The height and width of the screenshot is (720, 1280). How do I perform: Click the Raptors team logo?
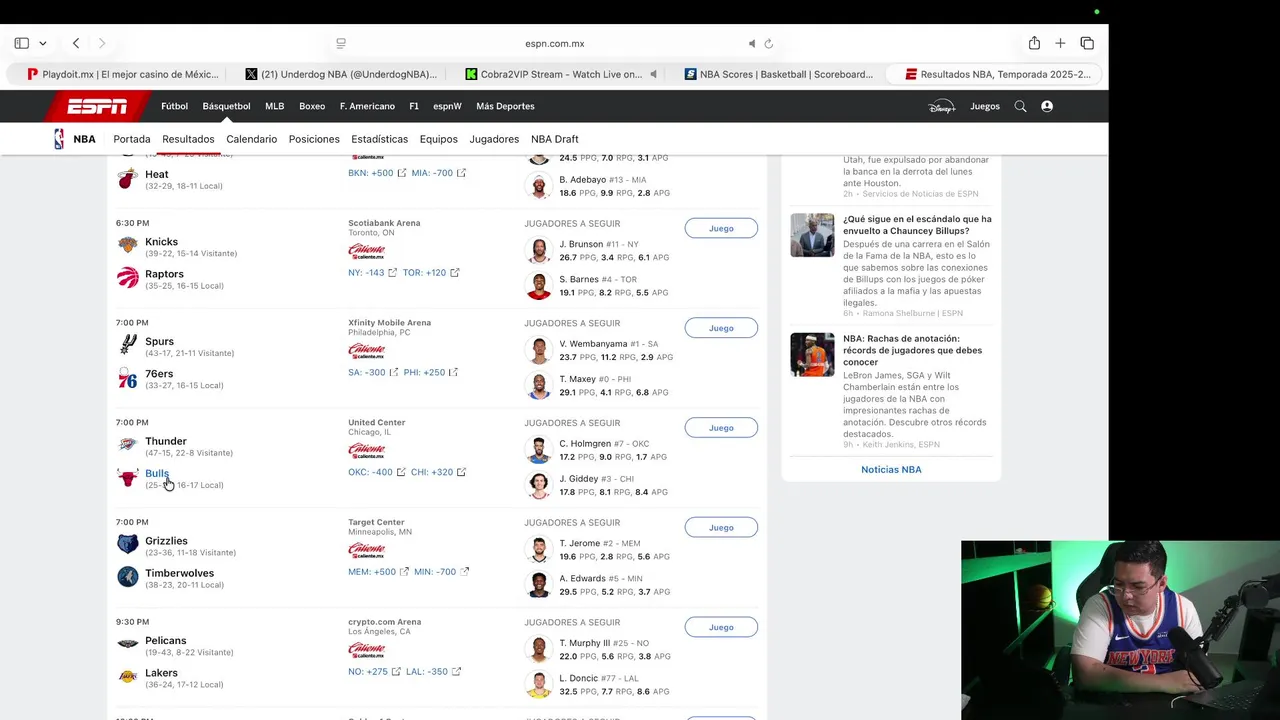(x=127, y=278)
